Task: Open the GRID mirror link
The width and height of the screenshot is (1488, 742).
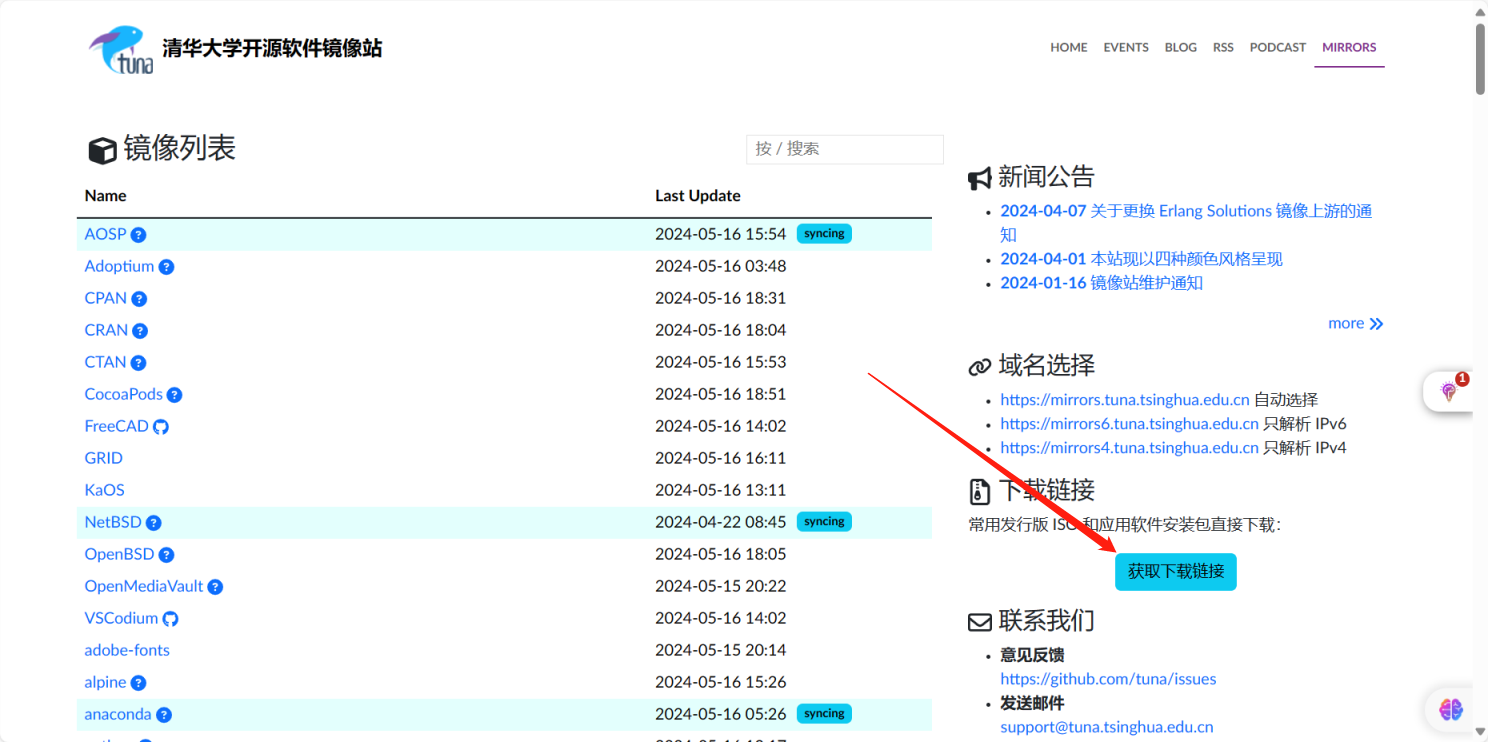Action: click(x=104, y=458)
